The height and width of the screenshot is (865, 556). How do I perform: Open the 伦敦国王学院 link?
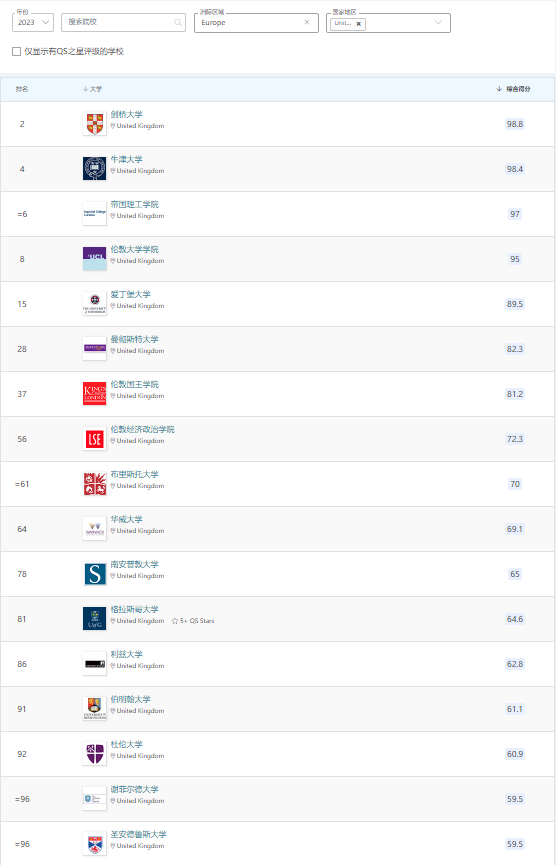coord(135,384)
